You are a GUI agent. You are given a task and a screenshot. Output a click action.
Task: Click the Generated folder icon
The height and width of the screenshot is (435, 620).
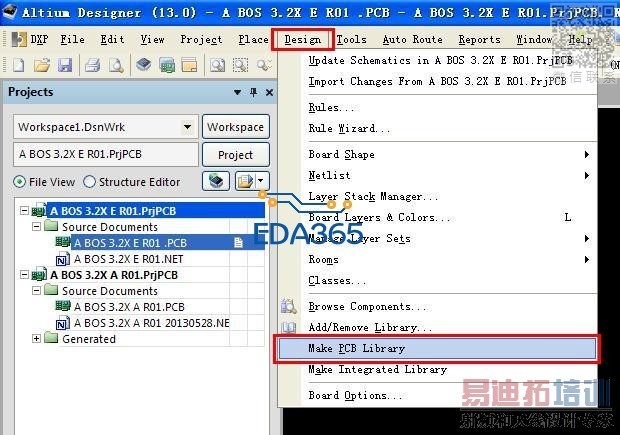point(51,338)
